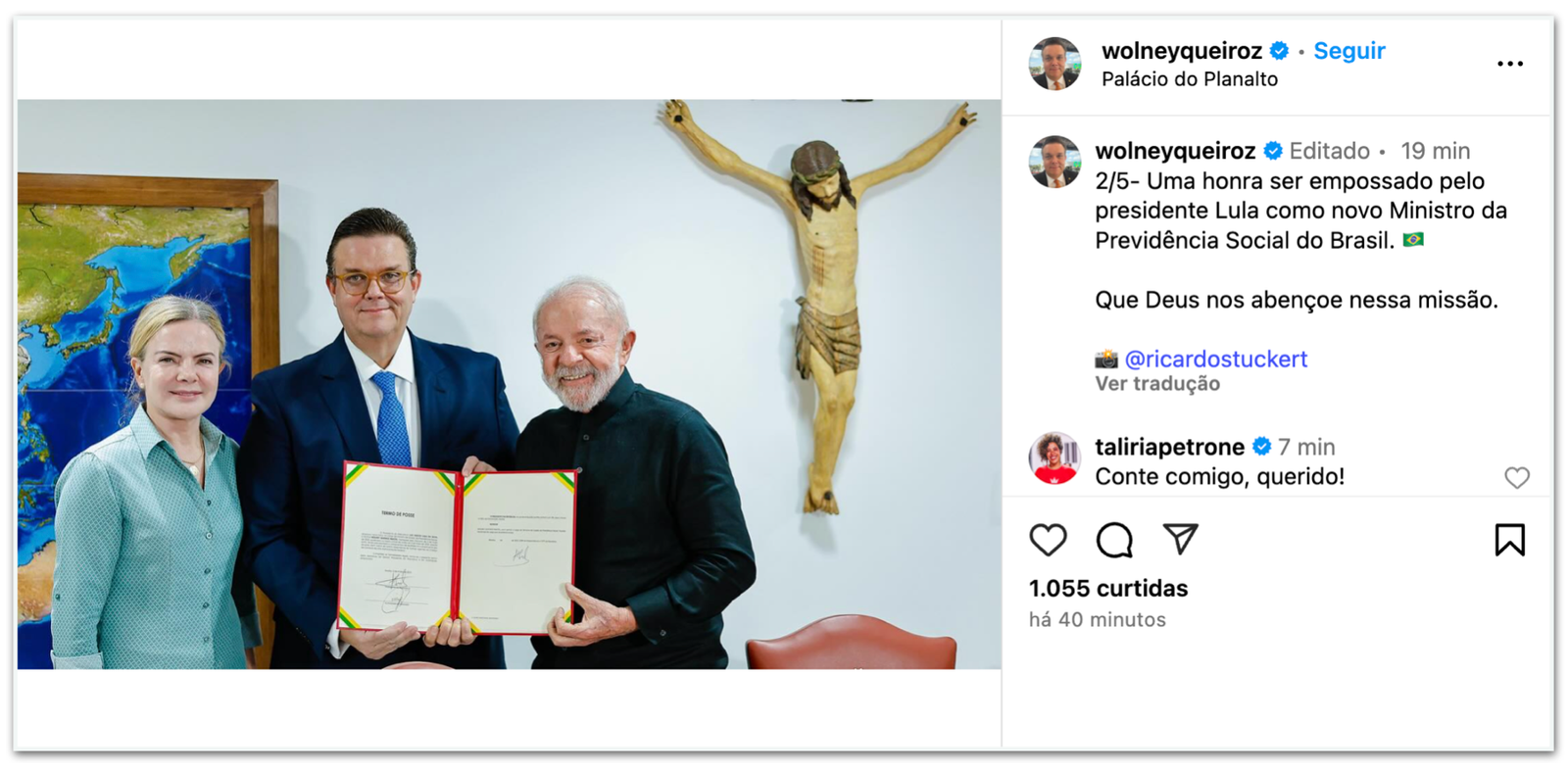
Task: Open wolneyqueiroz profile picture in header
Action: coord(1054,64)
